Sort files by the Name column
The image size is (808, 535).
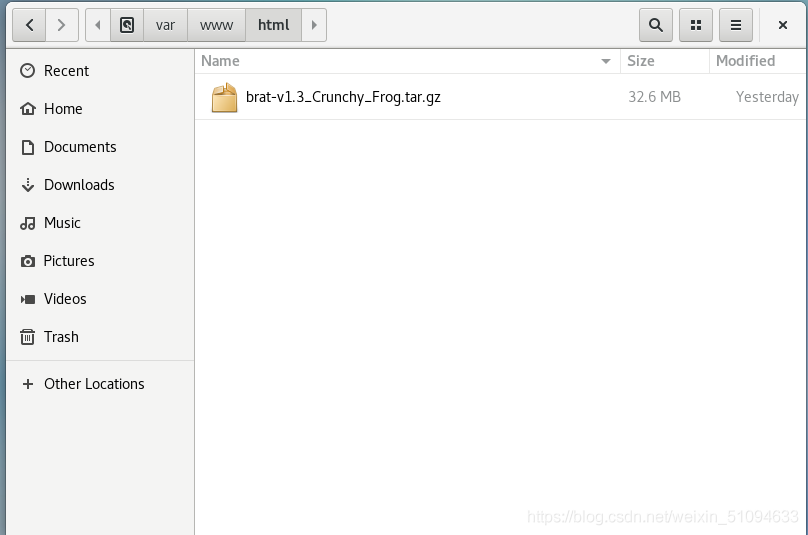408,61
